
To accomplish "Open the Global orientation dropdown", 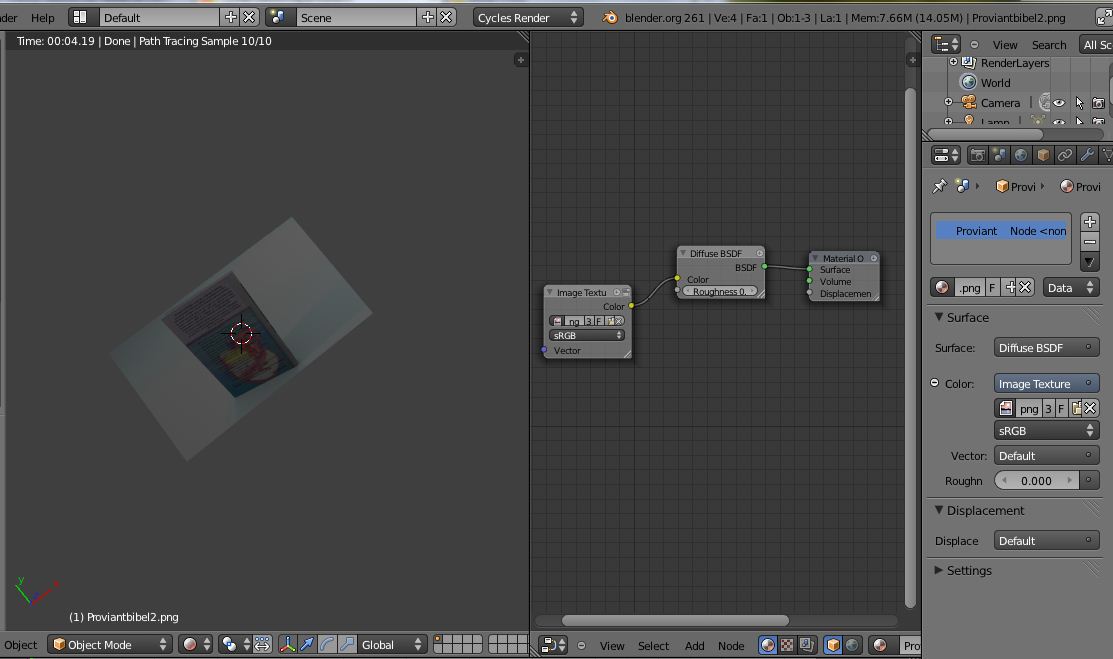I will tap(391, 644).
